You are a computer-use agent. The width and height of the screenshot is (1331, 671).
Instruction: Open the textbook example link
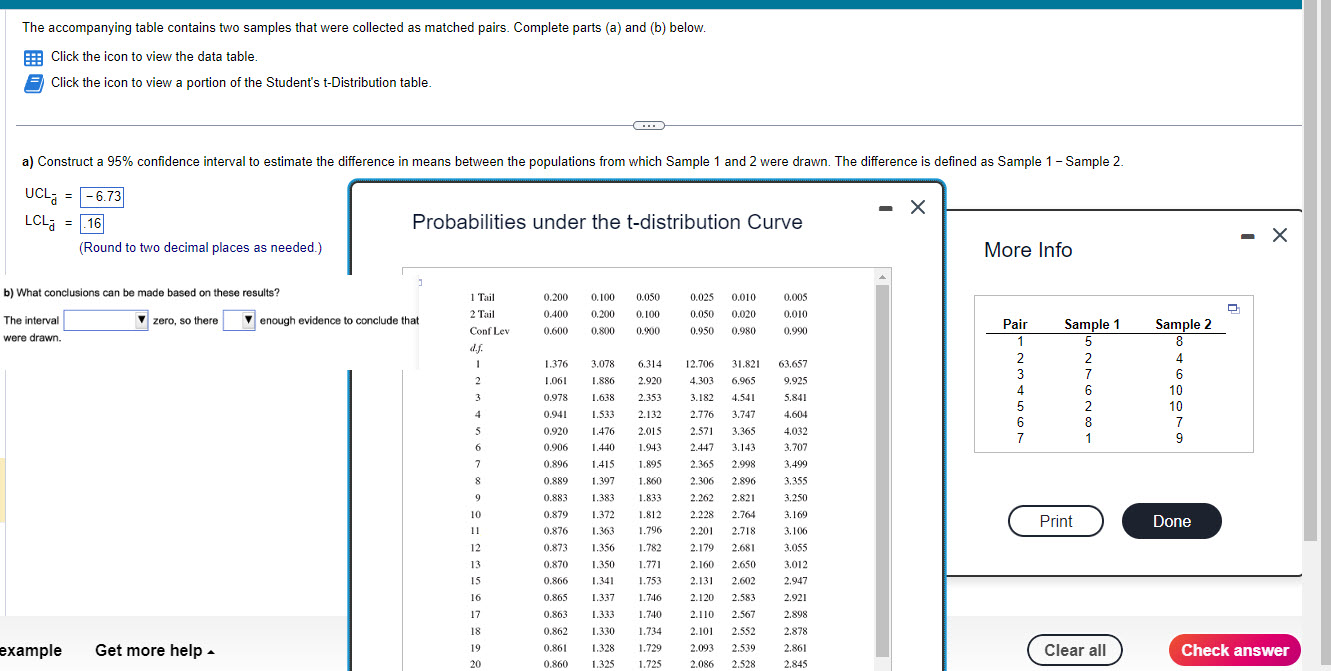[28, 650]
